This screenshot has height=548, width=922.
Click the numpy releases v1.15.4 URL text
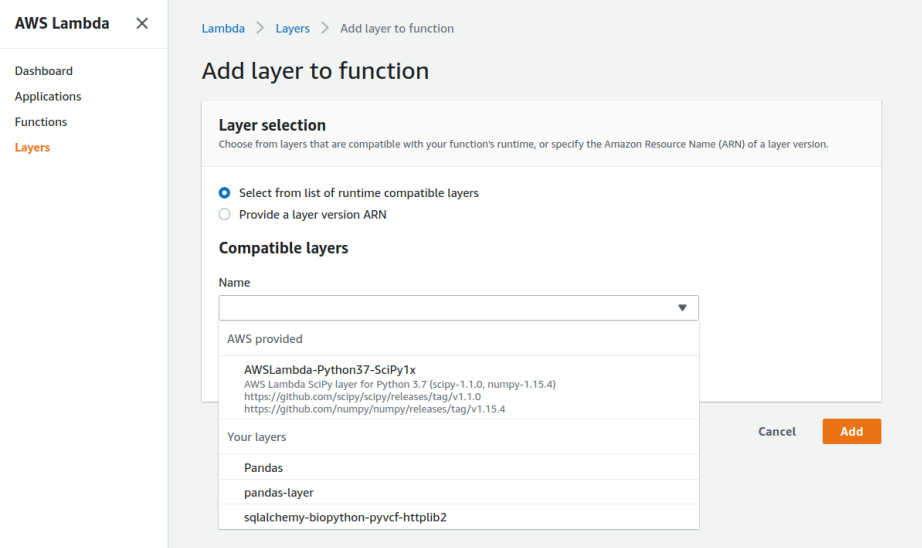(x=375, y=409)
